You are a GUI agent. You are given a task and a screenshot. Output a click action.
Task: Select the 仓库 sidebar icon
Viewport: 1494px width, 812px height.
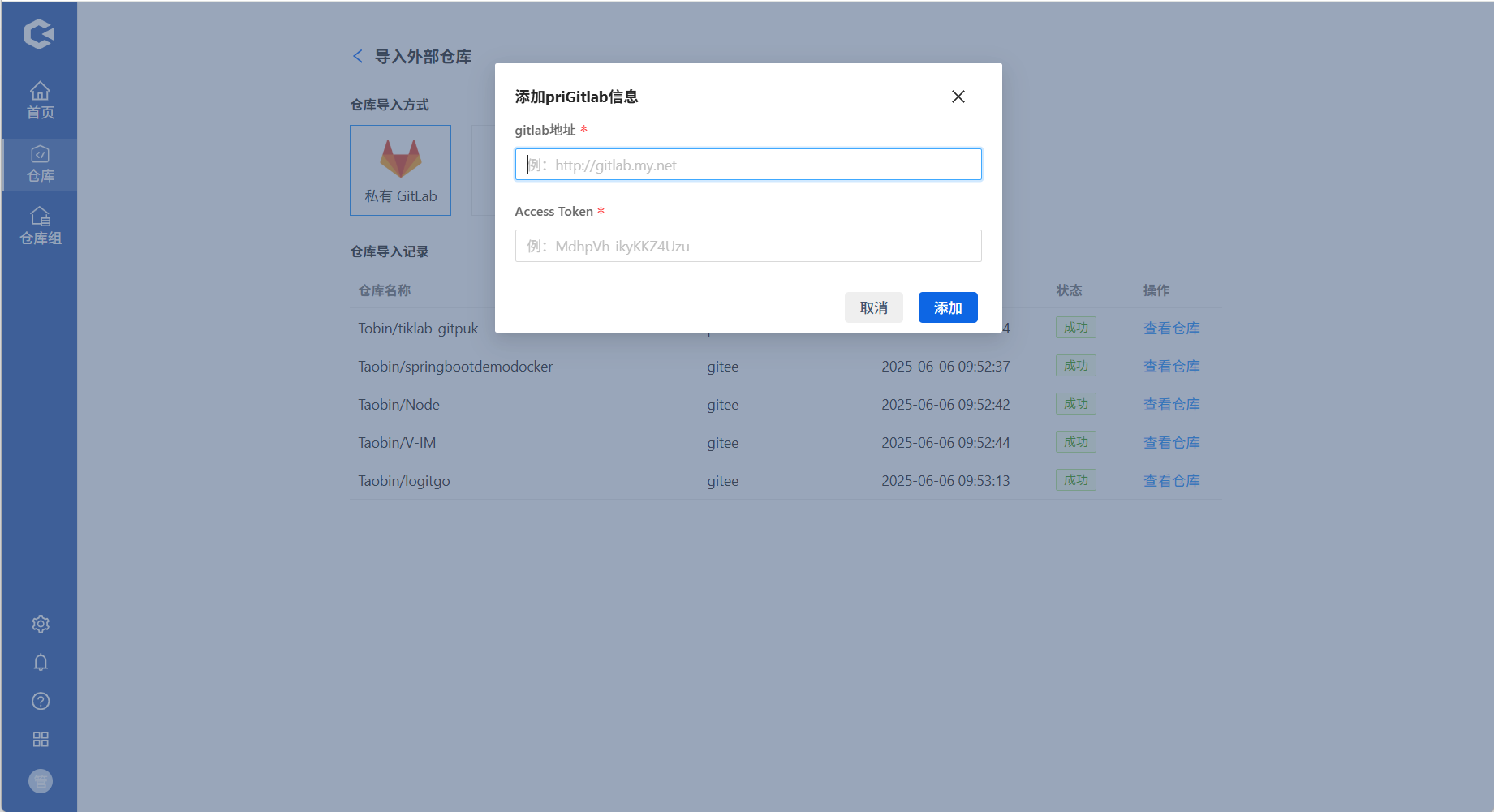click(x=40, y=165)
